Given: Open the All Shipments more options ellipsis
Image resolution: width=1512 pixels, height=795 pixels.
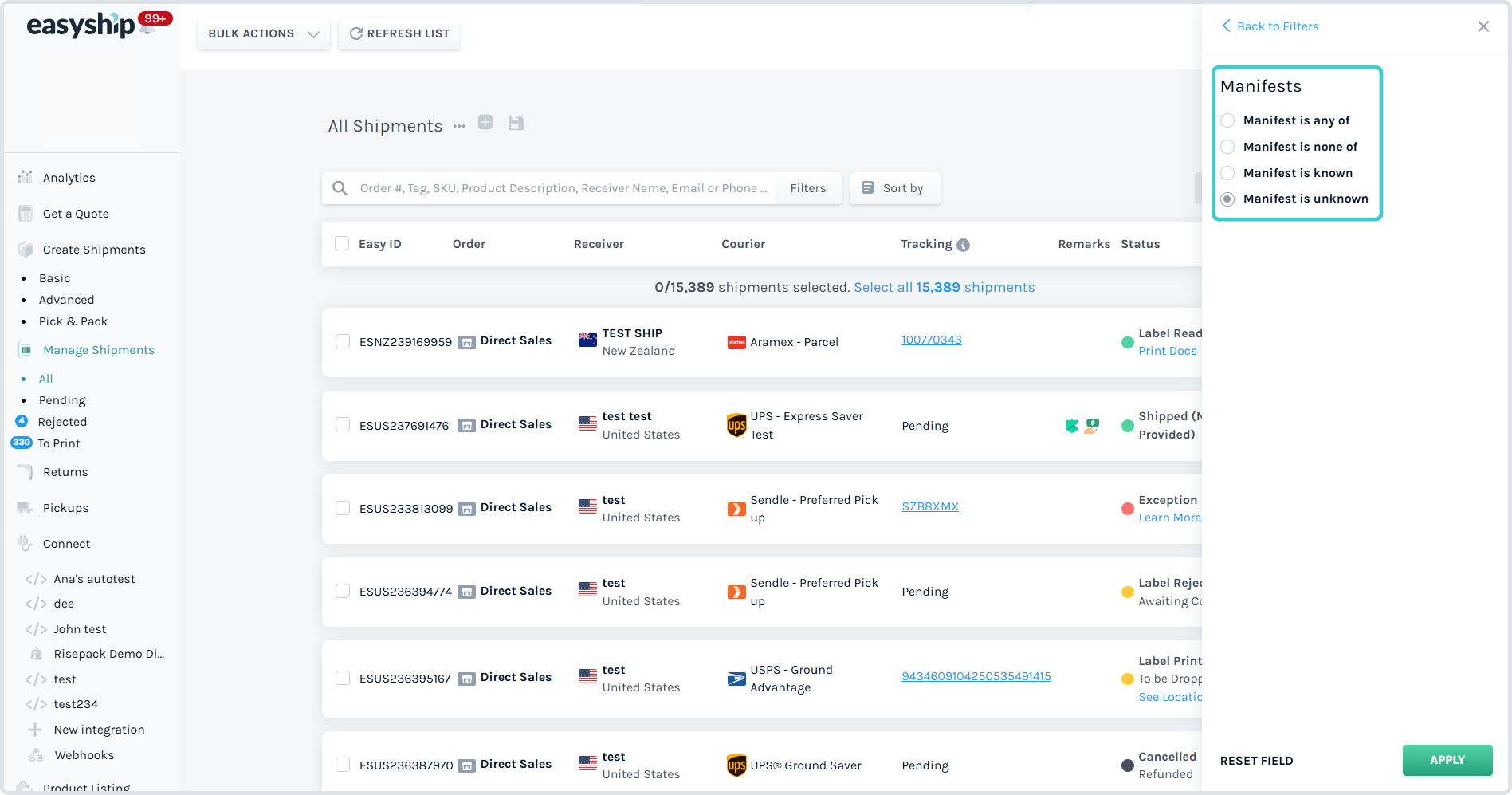Looking at the screenshot, I should (459, 126).
